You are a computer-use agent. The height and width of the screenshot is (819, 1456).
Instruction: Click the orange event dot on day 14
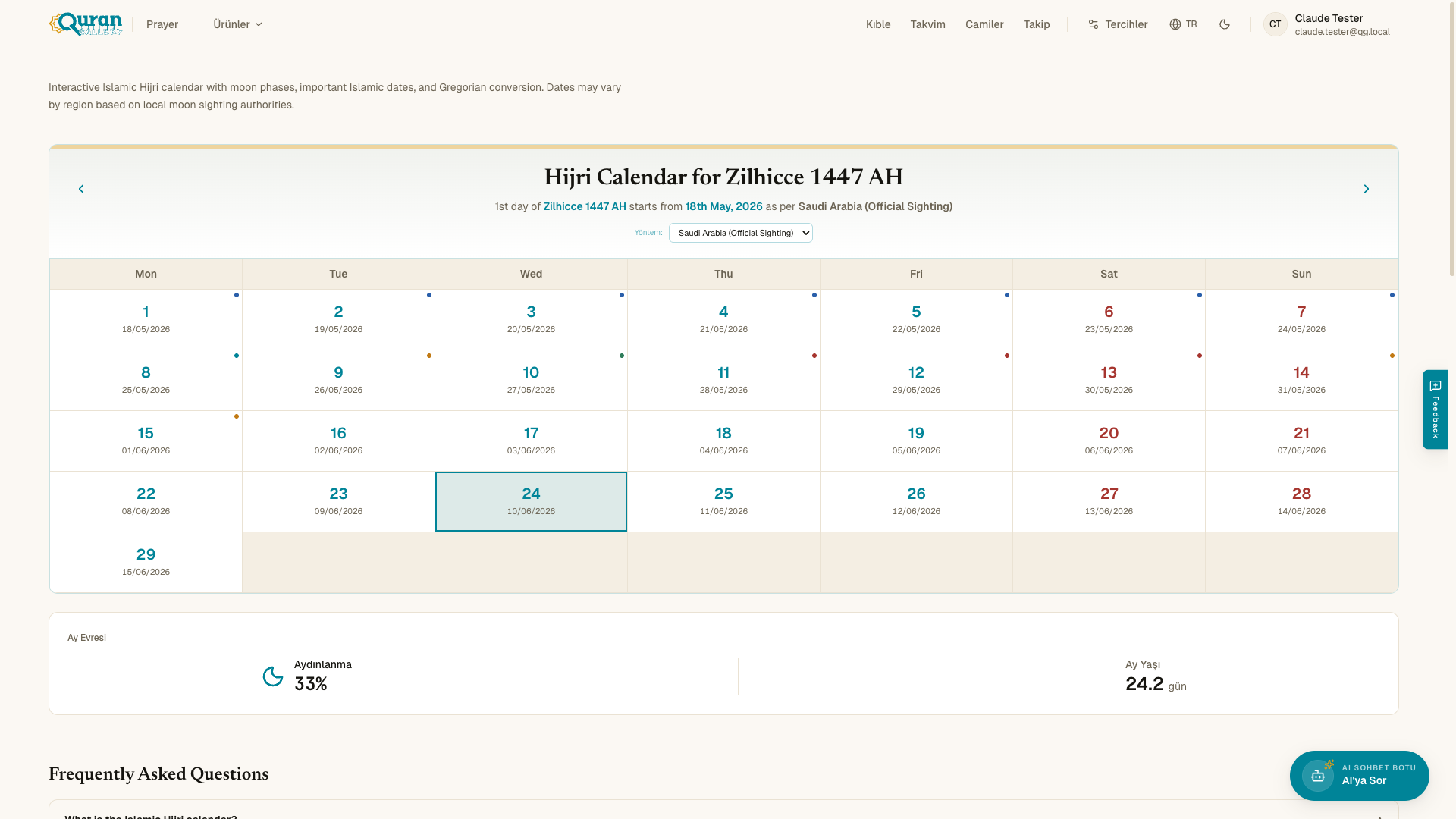coord(1392,356)
